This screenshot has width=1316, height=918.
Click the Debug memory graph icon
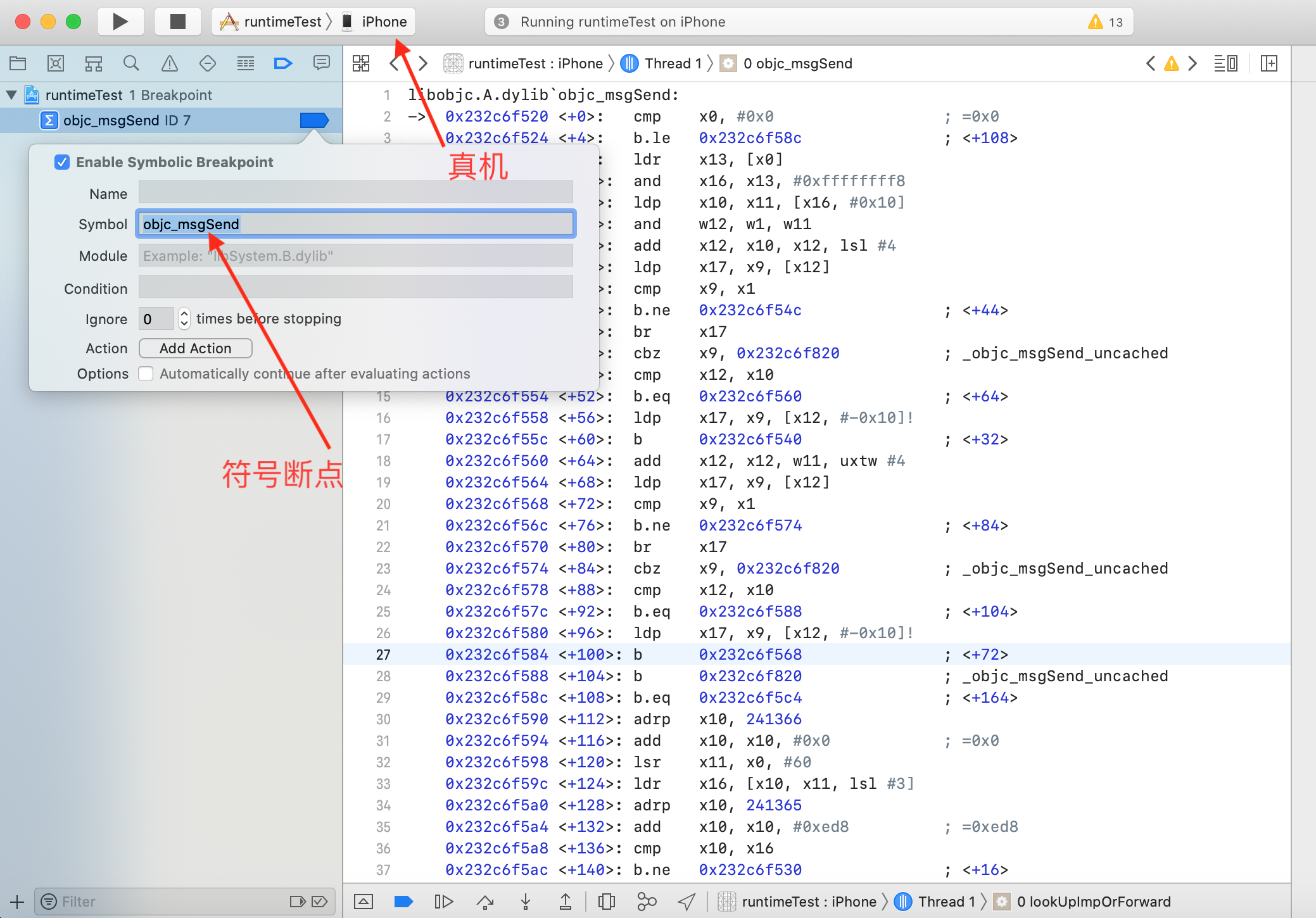pos(646,902)
